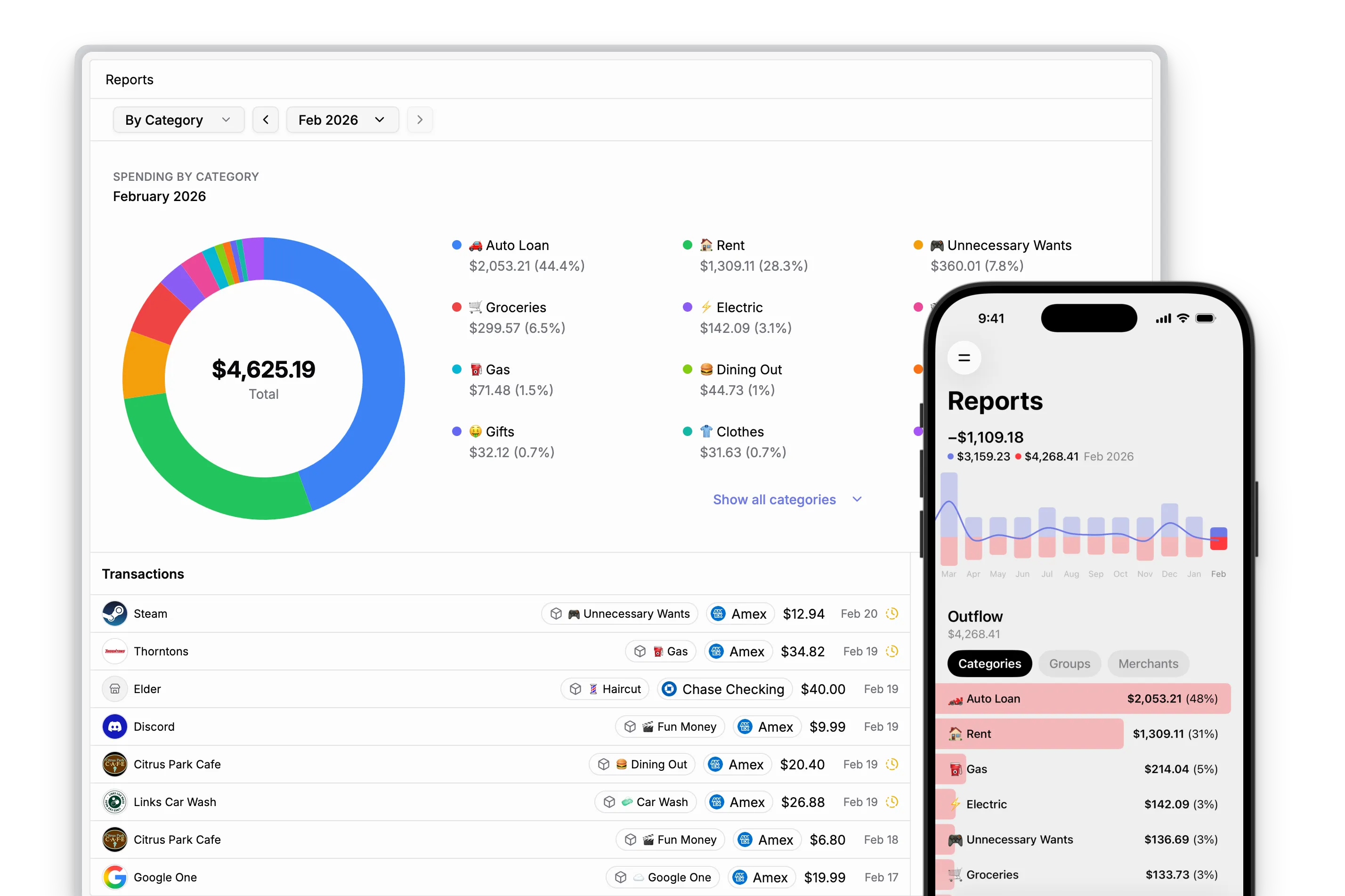
Task: Open the By Category report type dropdown
Action: (178, 120)
